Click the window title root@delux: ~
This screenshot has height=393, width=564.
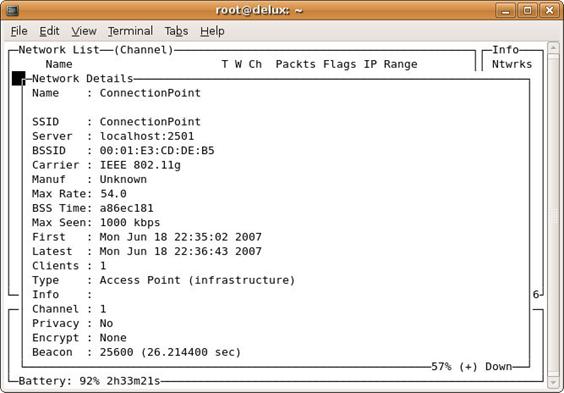pyautogui.click(x=259, y=10)
